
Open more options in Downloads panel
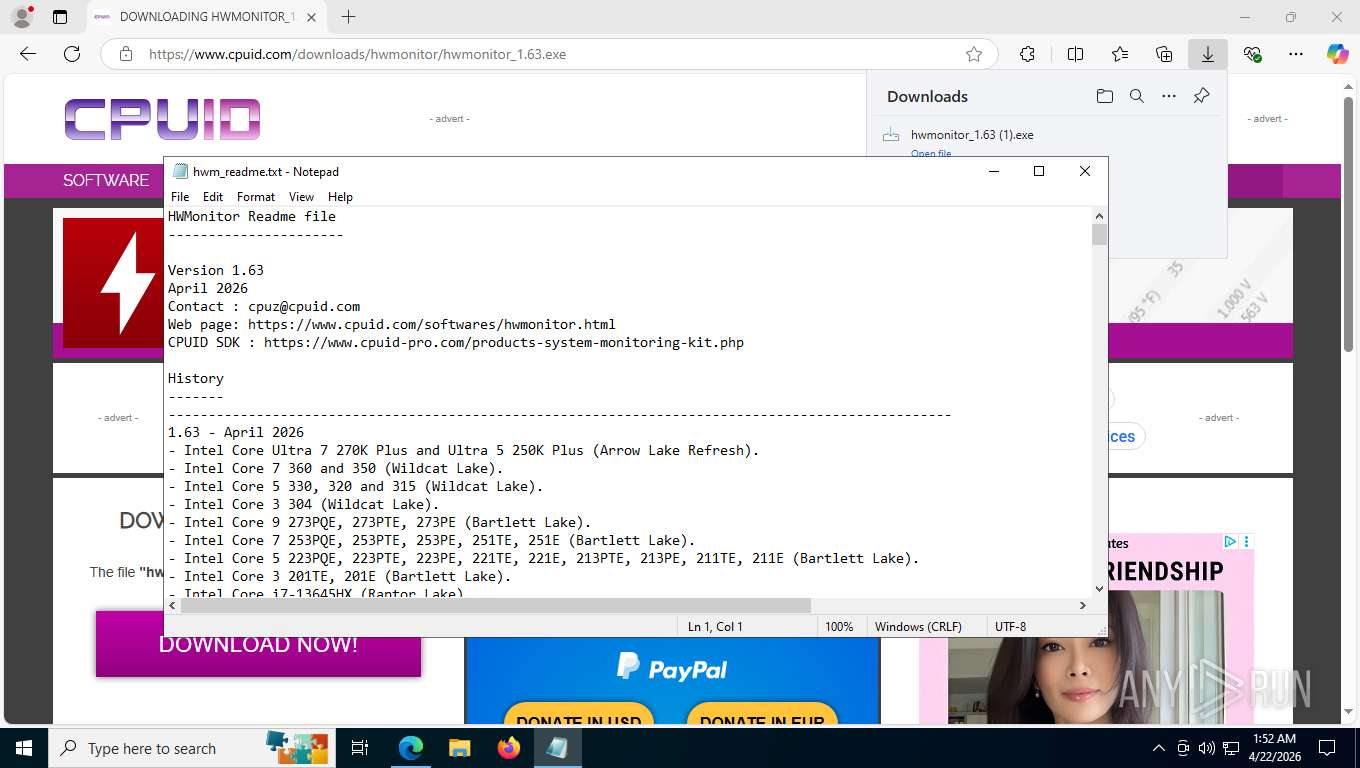pyautogui.click(x=1169, y=96)
